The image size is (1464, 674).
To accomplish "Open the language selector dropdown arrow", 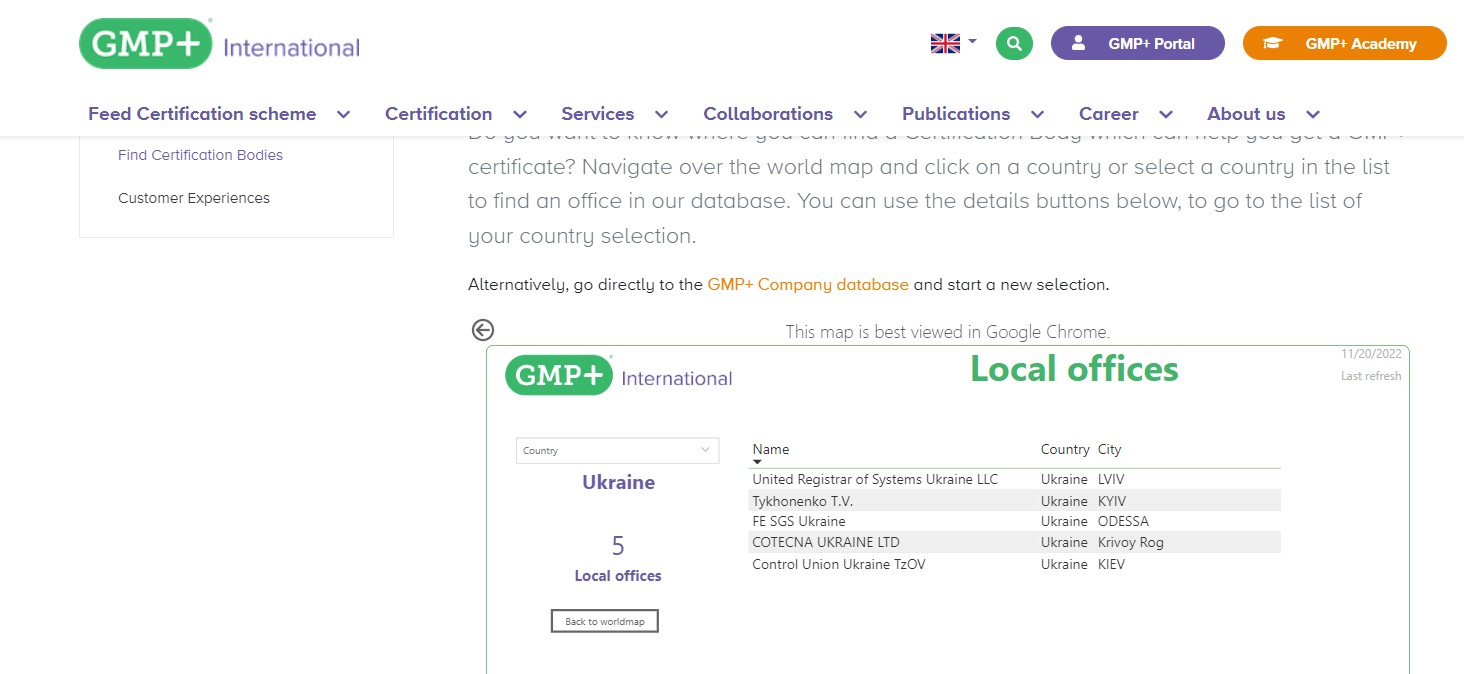I will pos(972,42).
